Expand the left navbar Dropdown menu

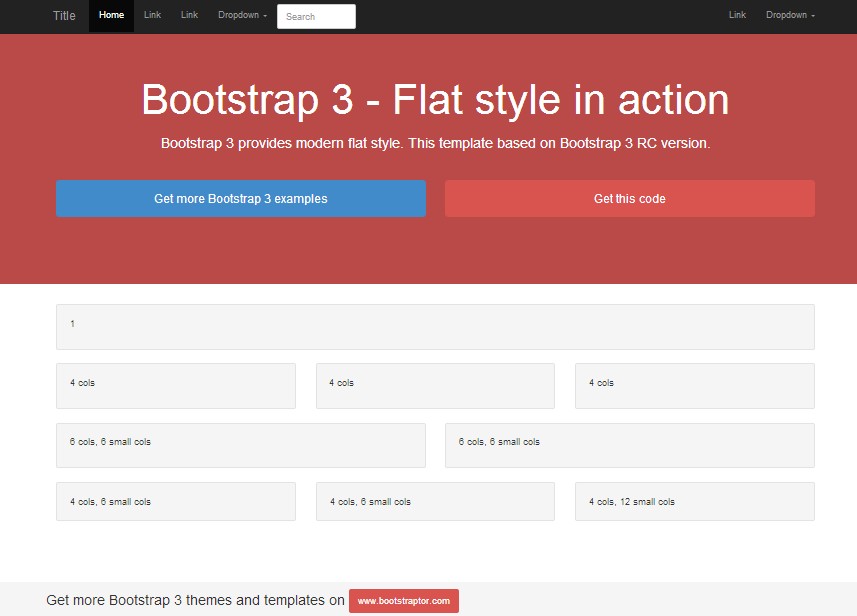(243, 15)
